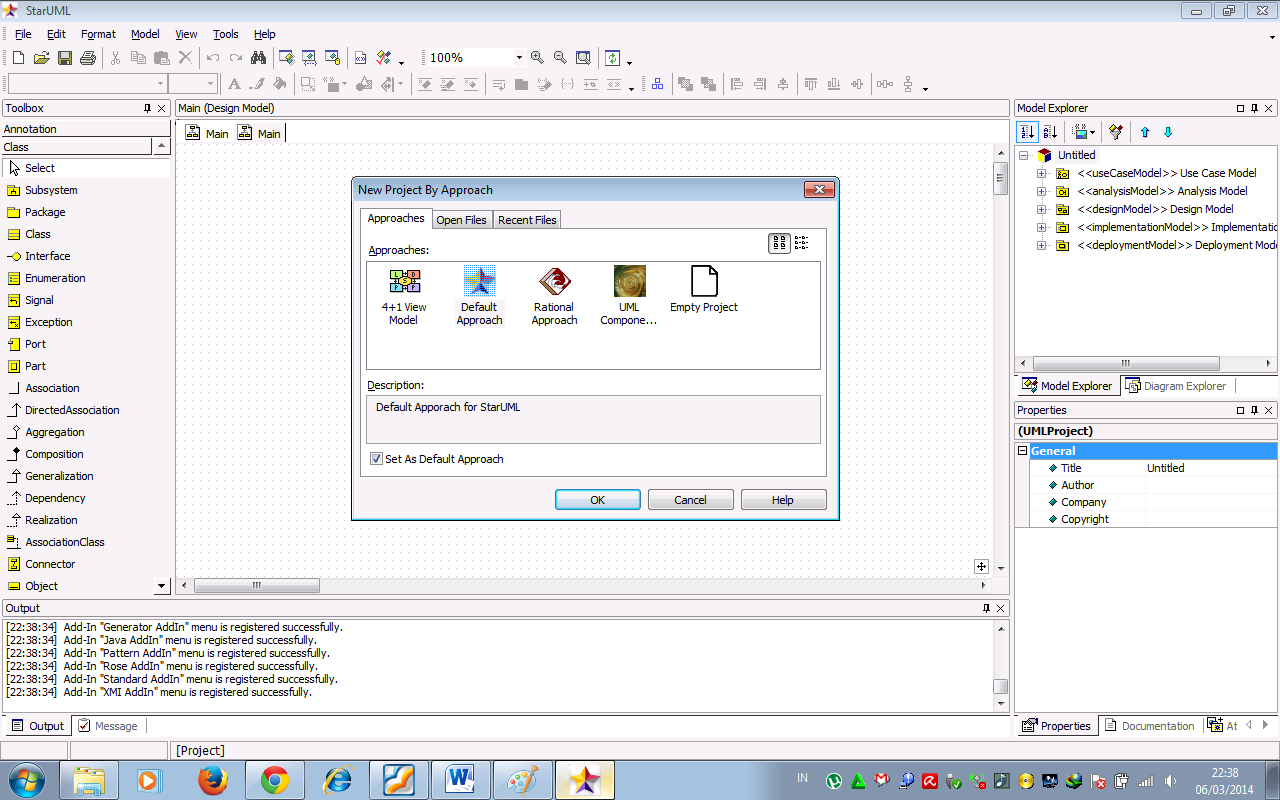Pin the Toolbox panel
This screenshot has height=800, width=1280.
[147, 108]
